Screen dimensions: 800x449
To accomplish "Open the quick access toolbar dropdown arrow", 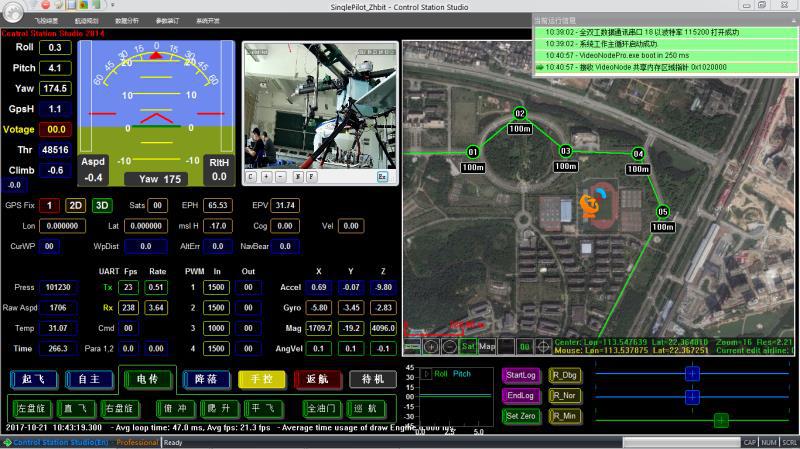I will (113, 5).
